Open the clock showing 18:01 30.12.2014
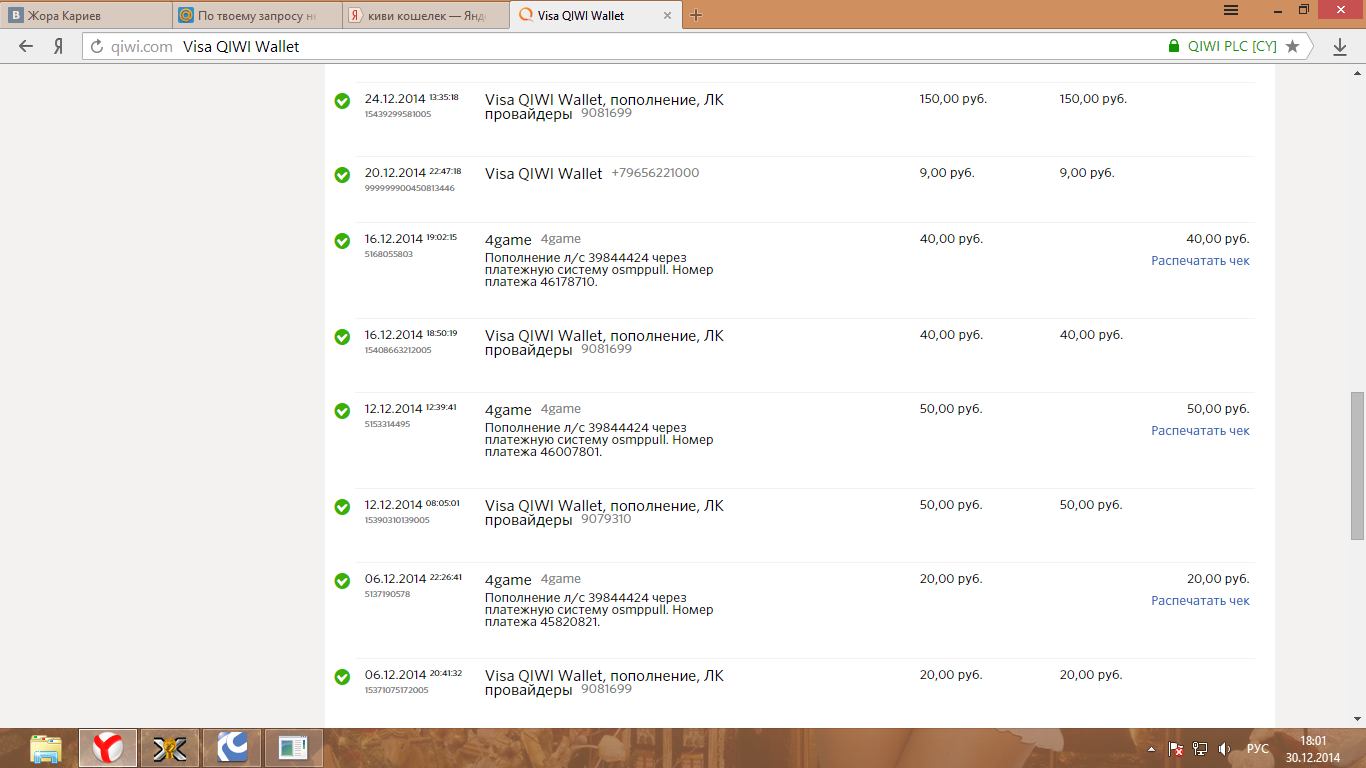Viewport: 1366px width, 768px height. pos(1312,748)
